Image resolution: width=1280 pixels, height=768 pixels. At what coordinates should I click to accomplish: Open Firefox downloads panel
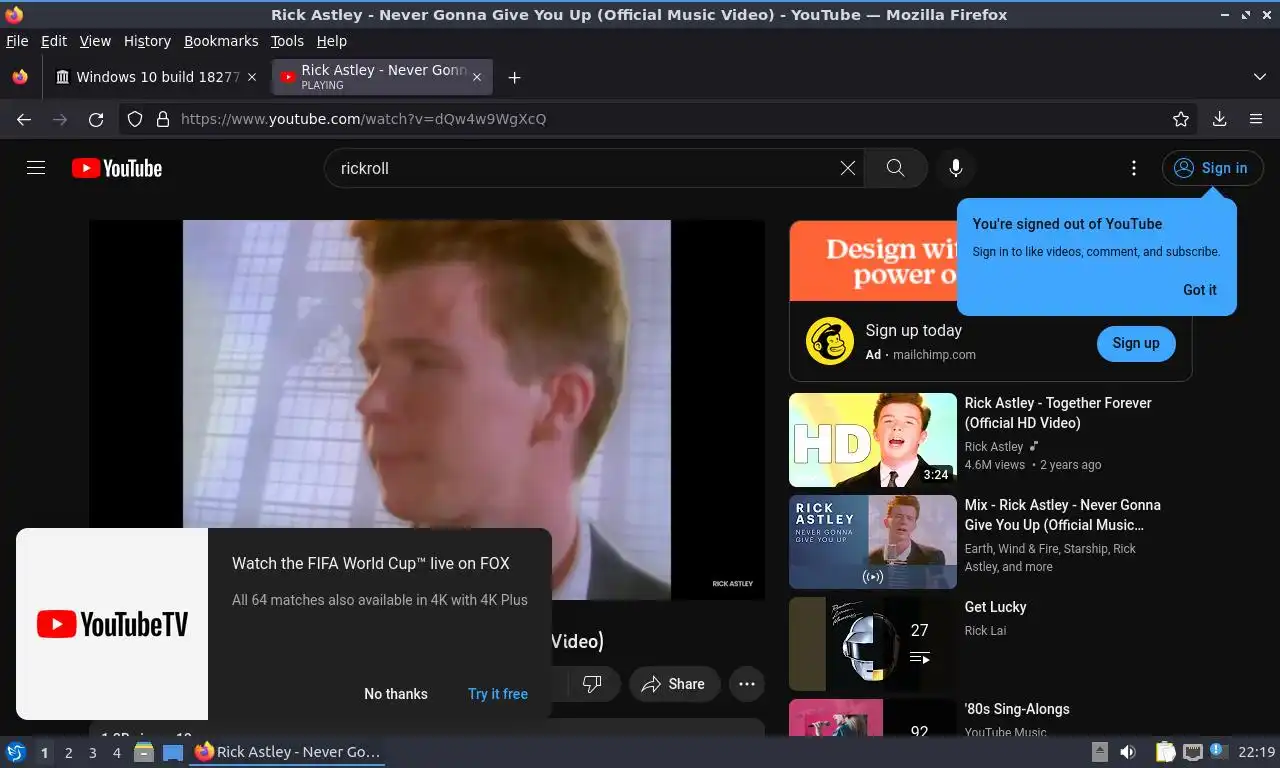[x=1220, y=119]
